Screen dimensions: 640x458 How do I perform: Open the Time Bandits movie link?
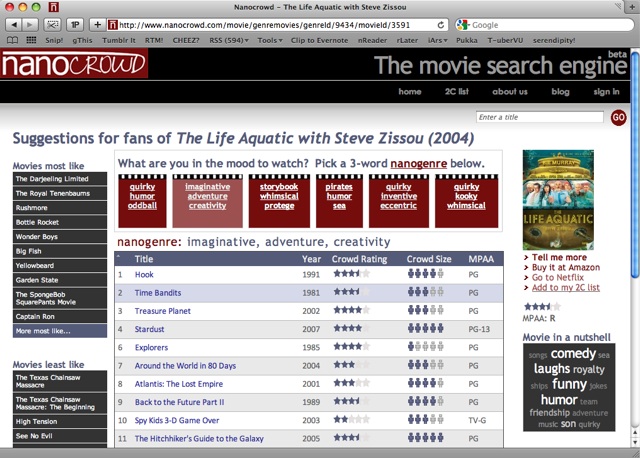click(158, 293)
